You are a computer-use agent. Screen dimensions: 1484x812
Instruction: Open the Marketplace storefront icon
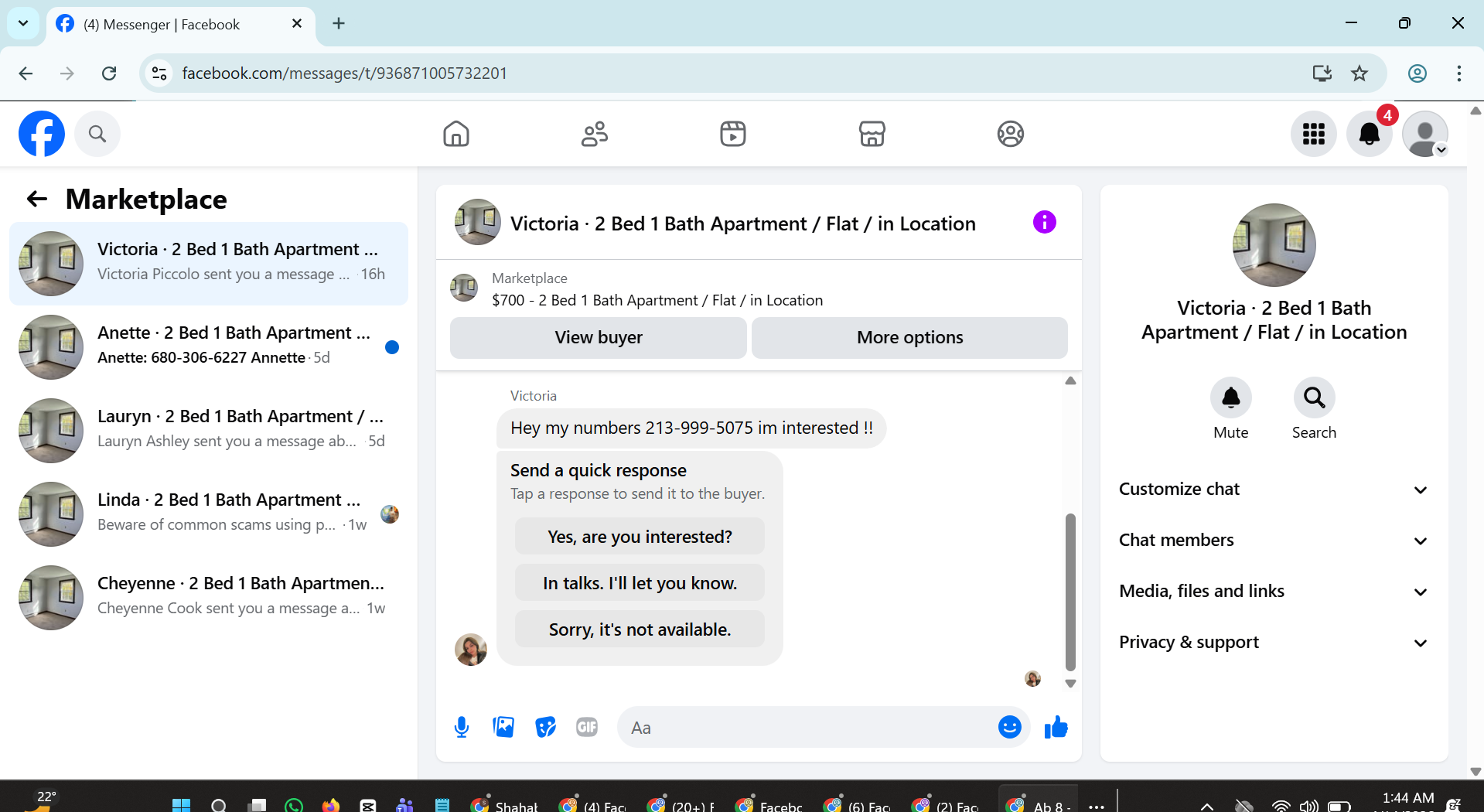pos(872,134)
